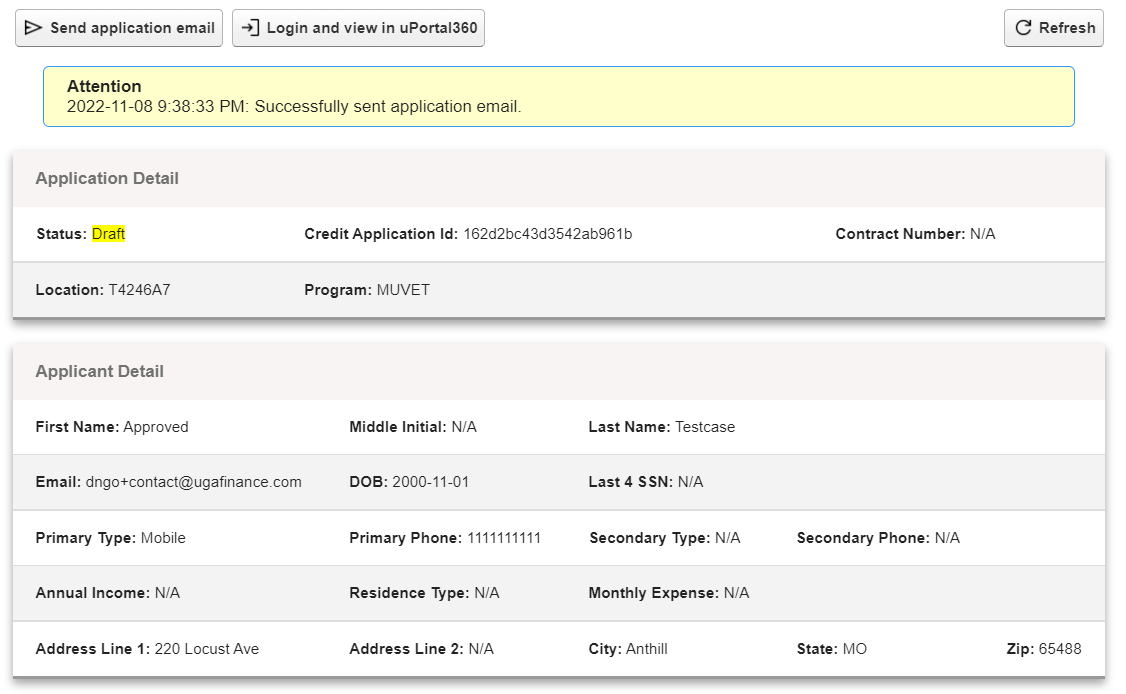Click the highlighted Draft status value
The height and width of the screenshot is (694, 1126).
click(108, 234)
